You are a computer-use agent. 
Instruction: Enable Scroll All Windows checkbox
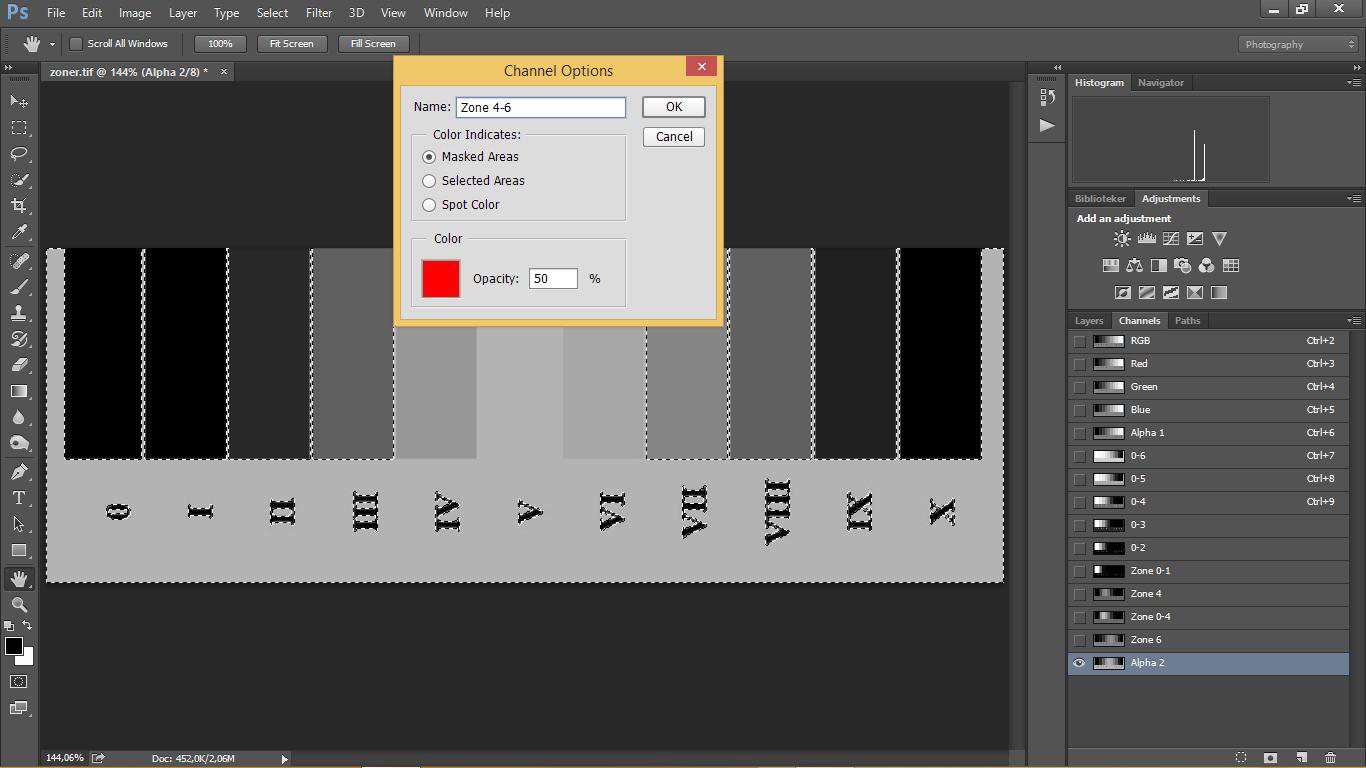76,44
